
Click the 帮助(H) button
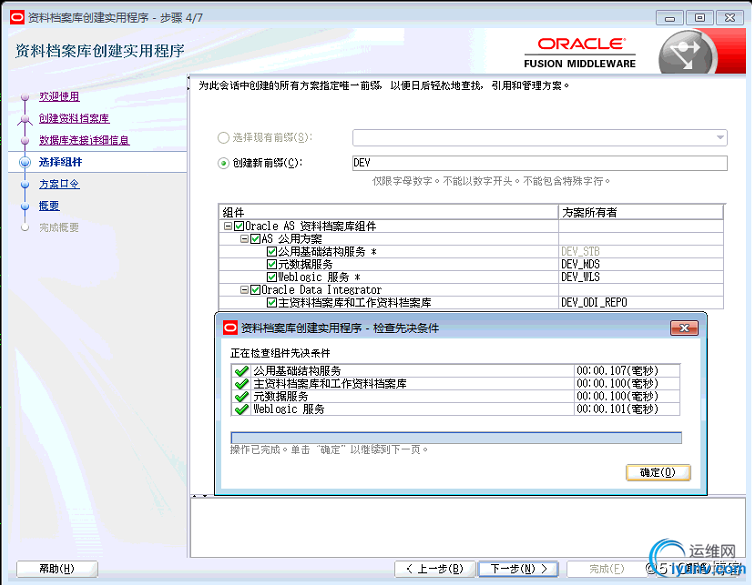pos(57,569)
